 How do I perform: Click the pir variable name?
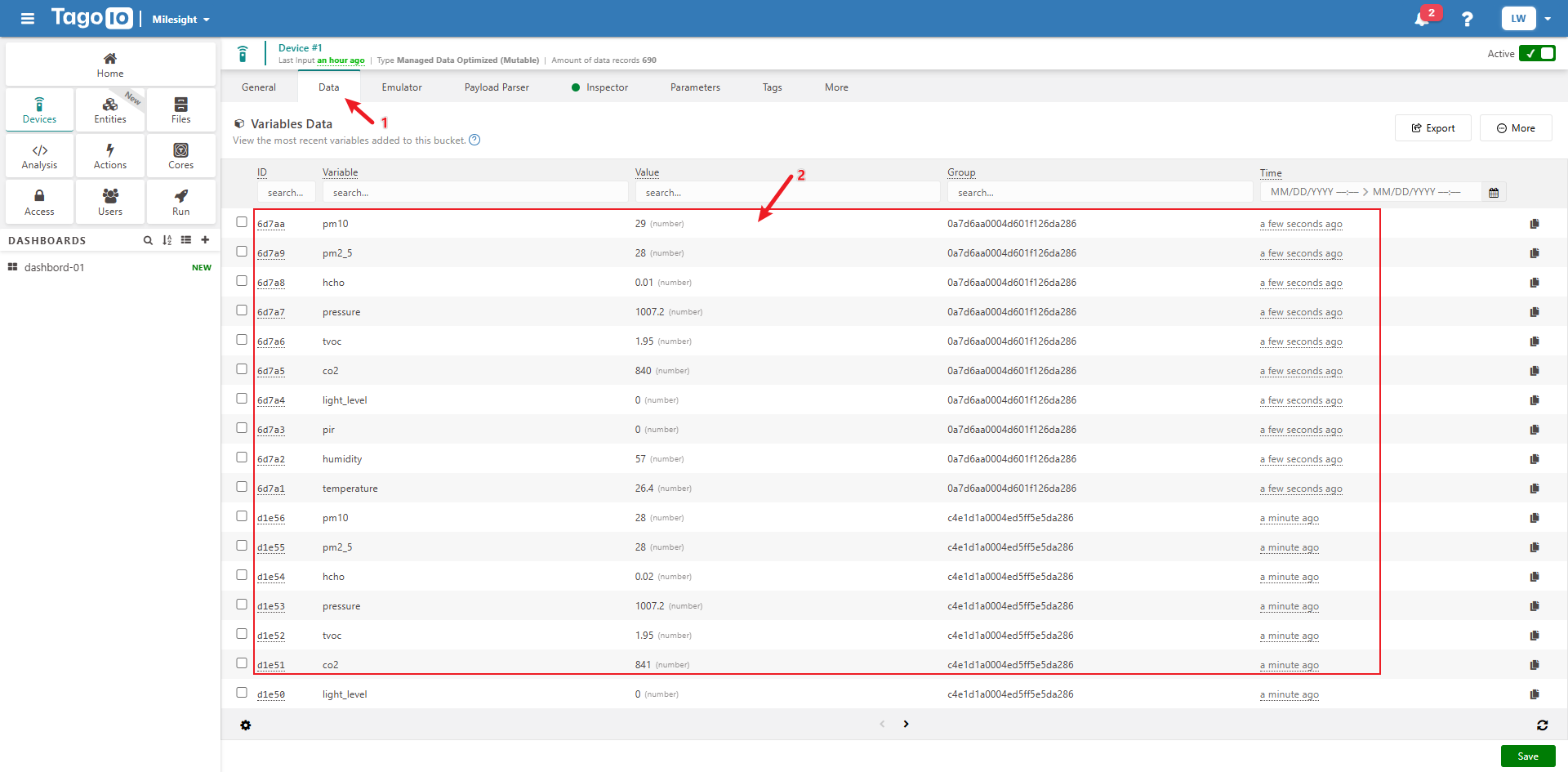(328, 430)
